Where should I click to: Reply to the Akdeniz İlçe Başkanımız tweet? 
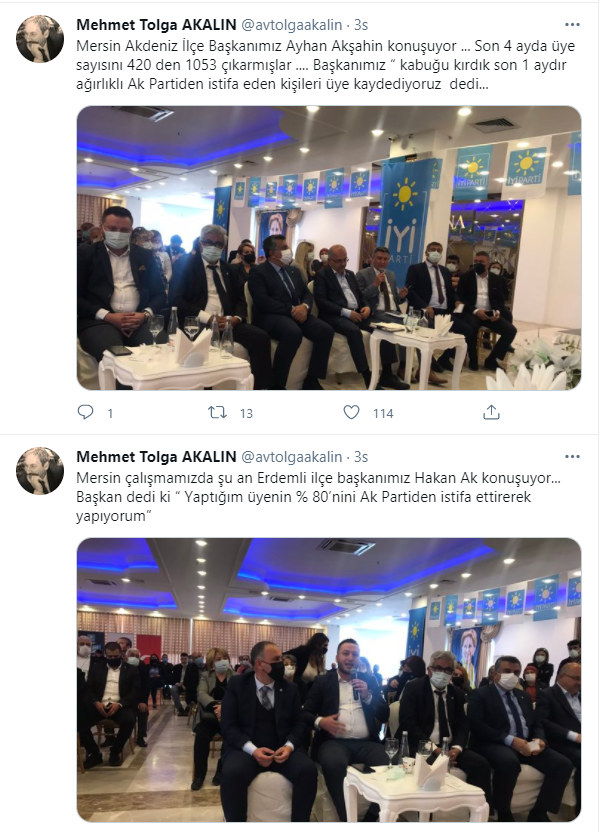(85, 412)
